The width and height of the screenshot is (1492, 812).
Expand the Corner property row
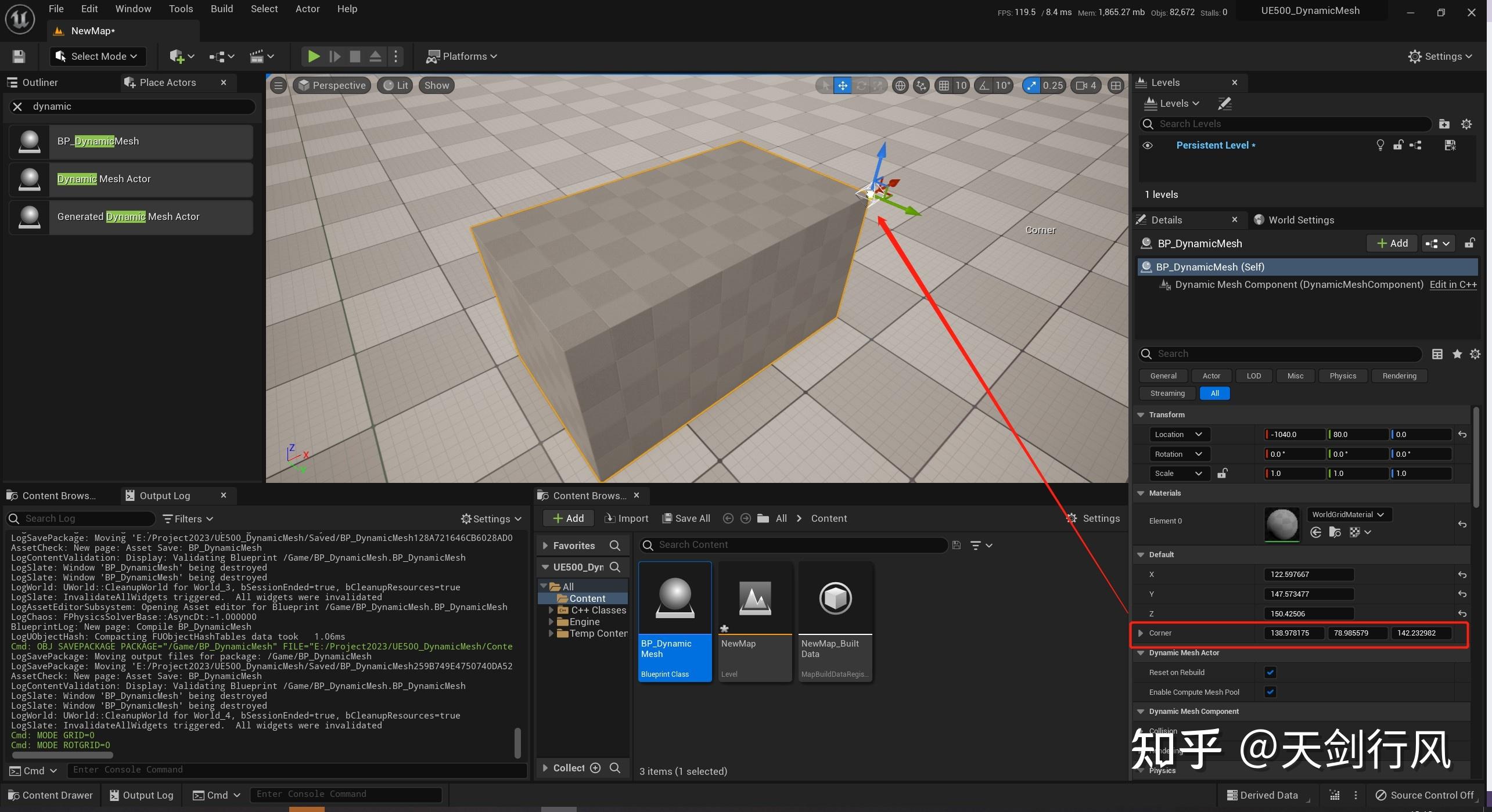tap(1141, 633)
